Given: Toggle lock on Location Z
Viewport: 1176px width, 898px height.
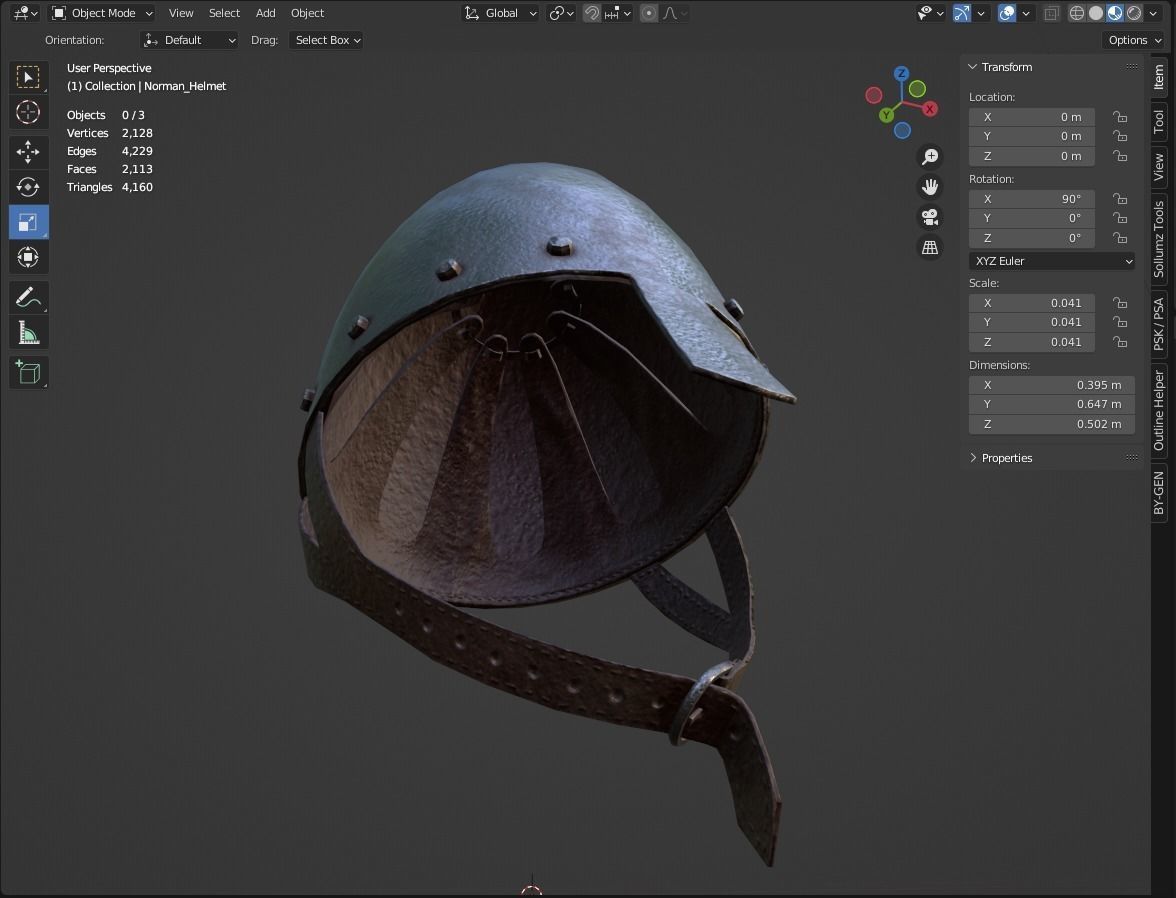Looking at the screenshot, I should coord(1120,156).
